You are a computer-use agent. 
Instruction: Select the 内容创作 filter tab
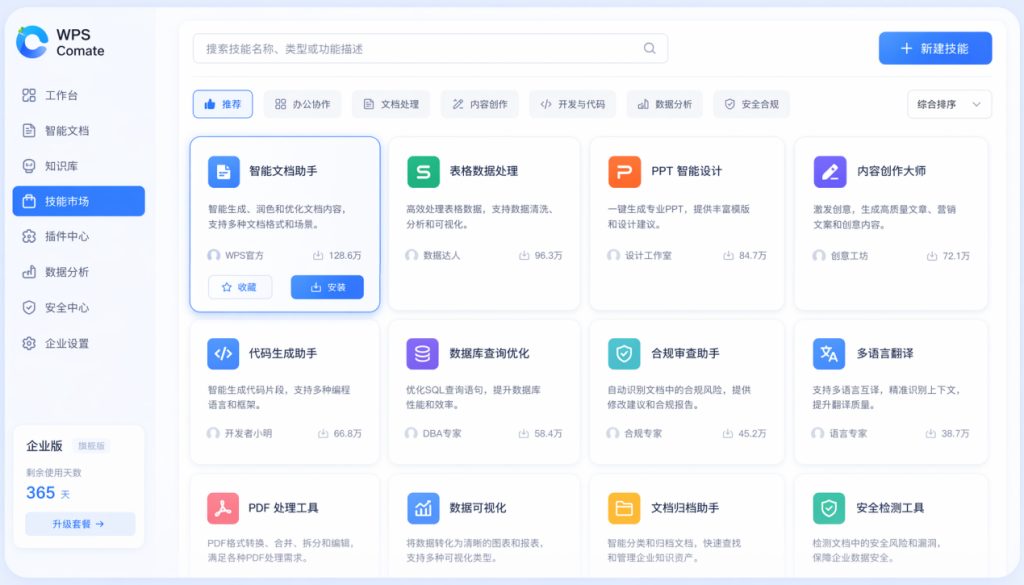[x=479, y=104]
